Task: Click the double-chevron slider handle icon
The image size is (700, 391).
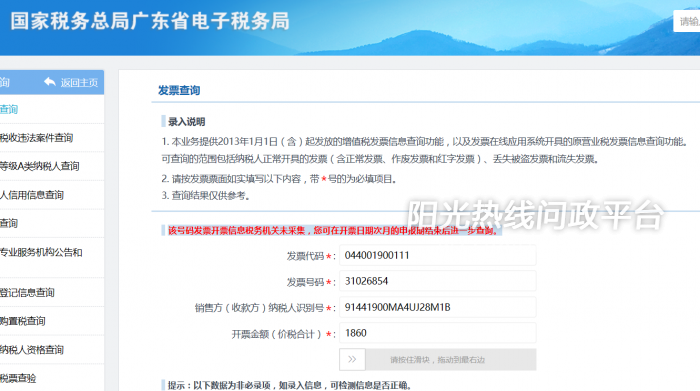Action: click(x=352, y=359)
